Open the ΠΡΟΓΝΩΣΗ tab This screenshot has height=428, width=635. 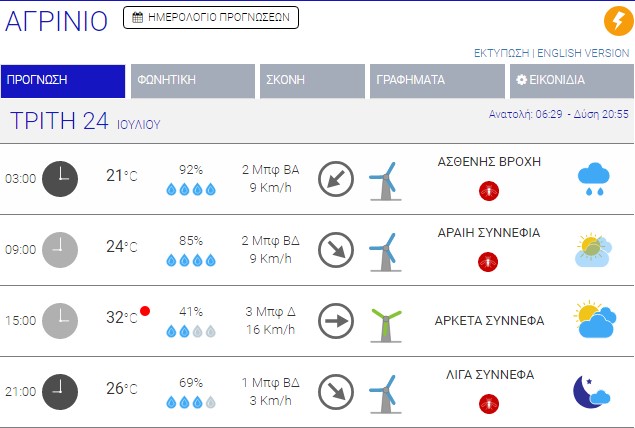tap(63, 81)
